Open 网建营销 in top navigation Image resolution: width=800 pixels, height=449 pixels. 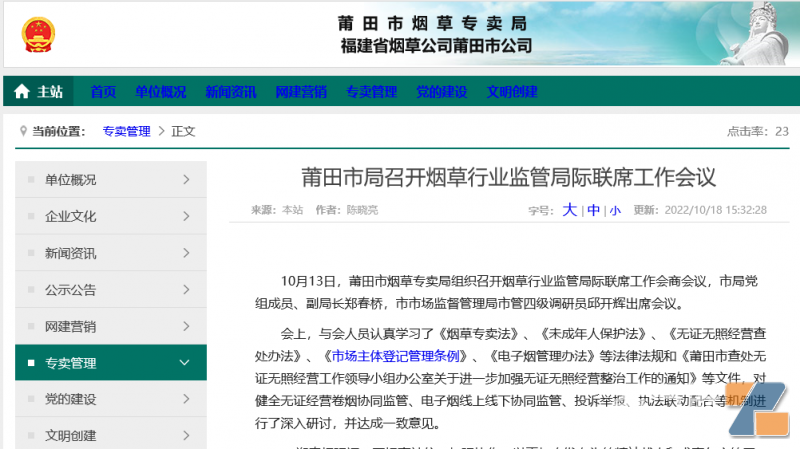click(x=301, y=92)
